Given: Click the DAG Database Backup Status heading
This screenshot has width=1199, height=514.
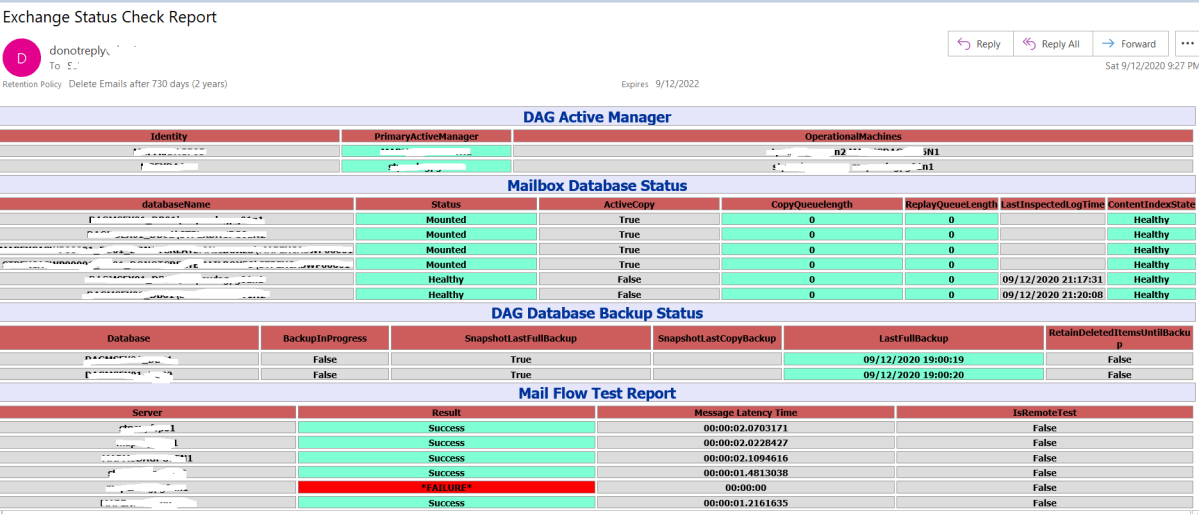Looking at the screenshot, I should point(597,313).
